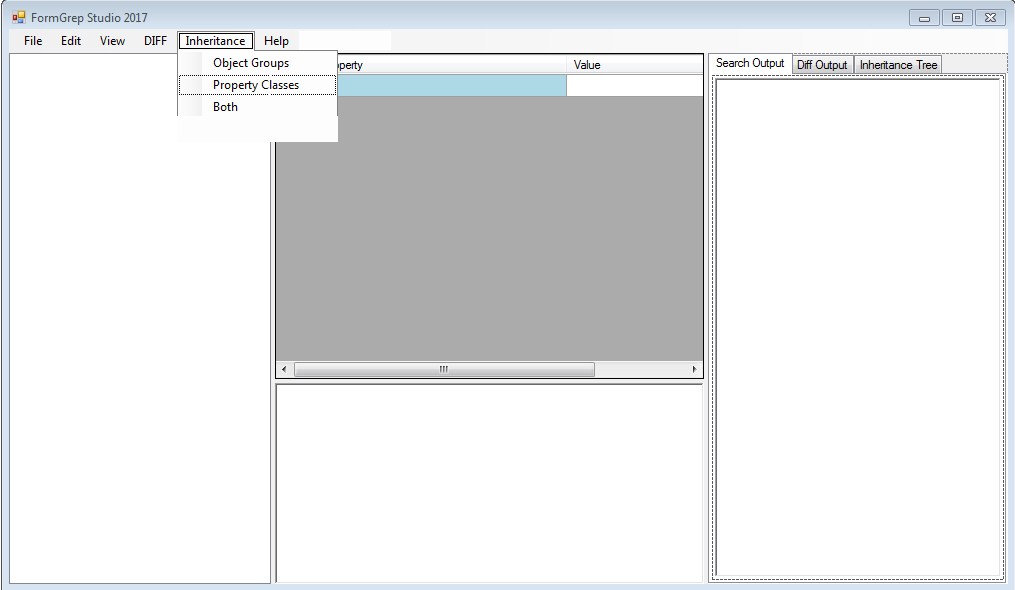
Task: Click the Value column header
Action: tap(634, 65)
